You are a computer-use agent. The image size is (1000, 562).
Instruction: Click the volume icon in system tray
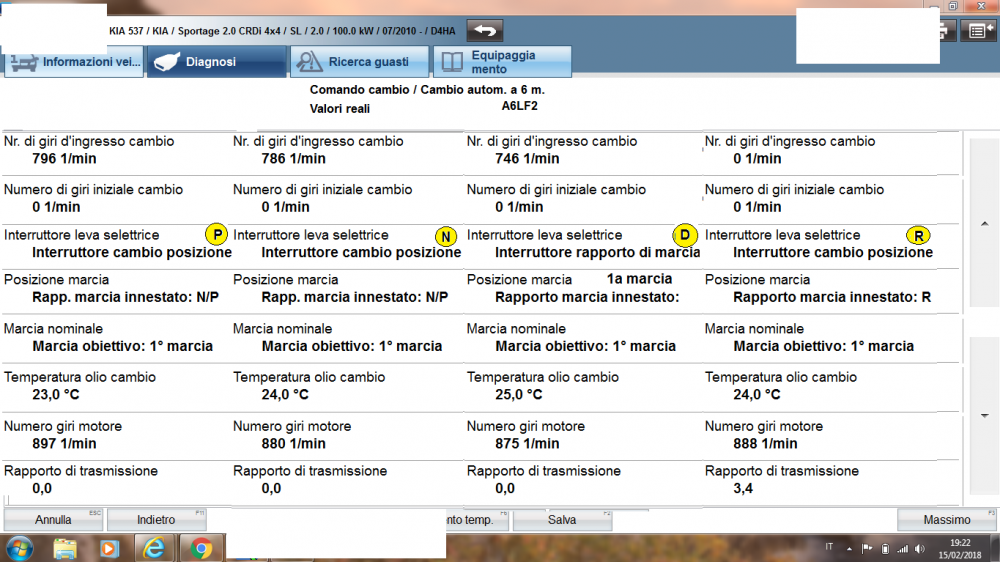pyautogui.click(x=919, y=549)
